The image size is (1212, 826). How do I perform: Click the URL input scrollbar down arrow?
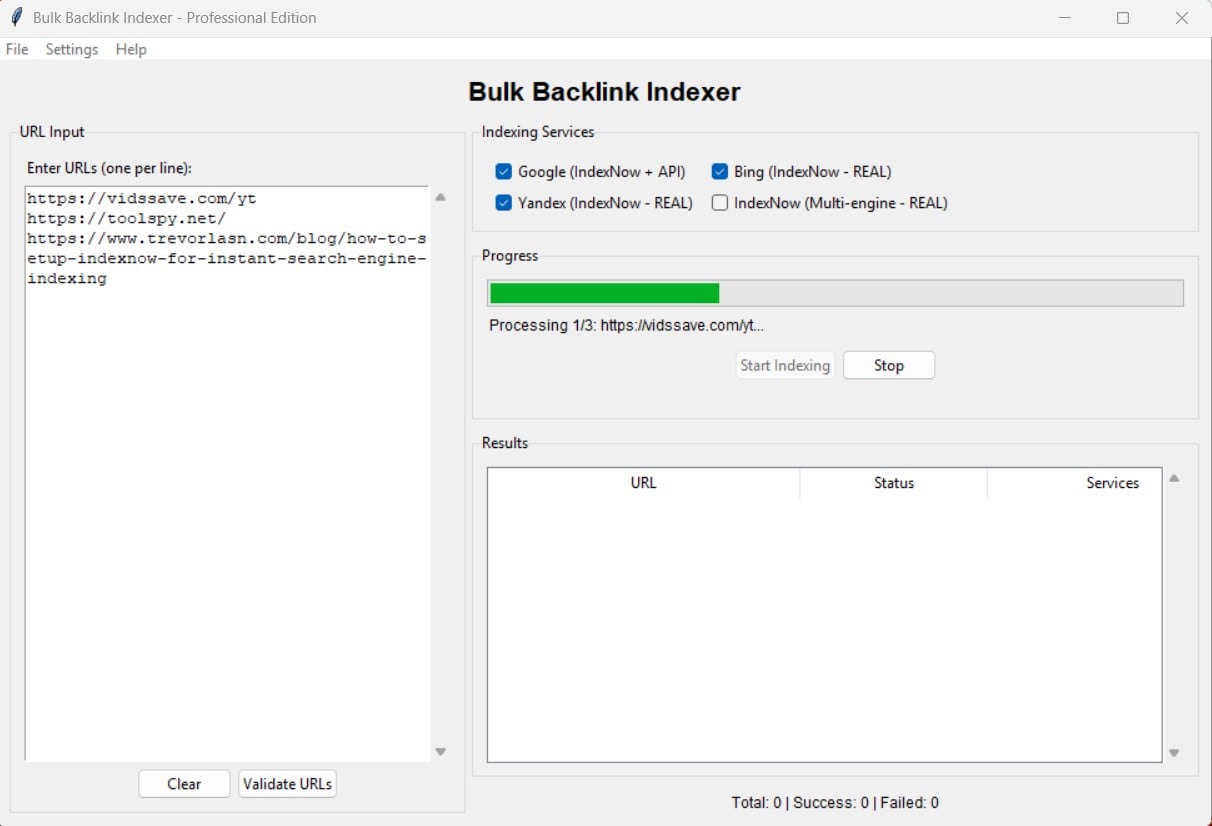coord(440,751)
